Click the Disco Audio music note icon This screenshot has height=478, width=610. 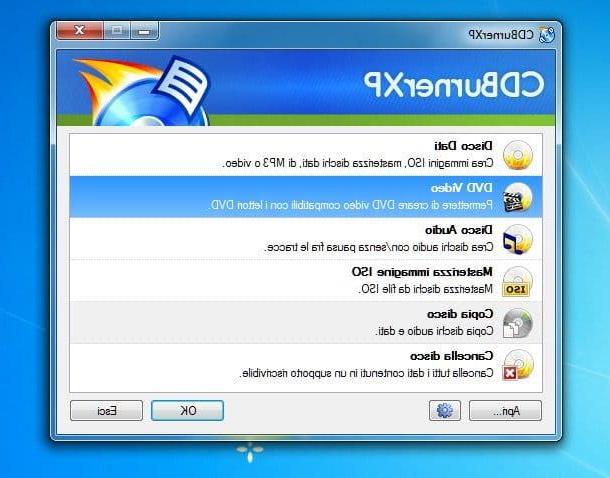point(517,239)
